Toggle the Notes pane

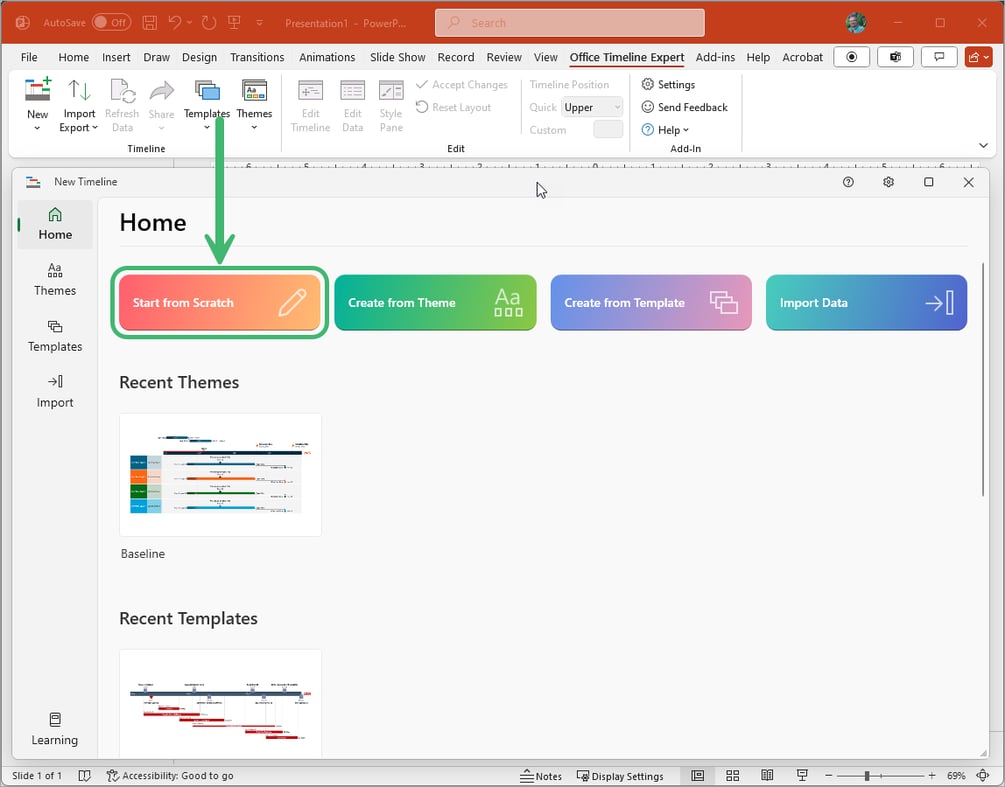pyautogui.click(x=541, y=775)
